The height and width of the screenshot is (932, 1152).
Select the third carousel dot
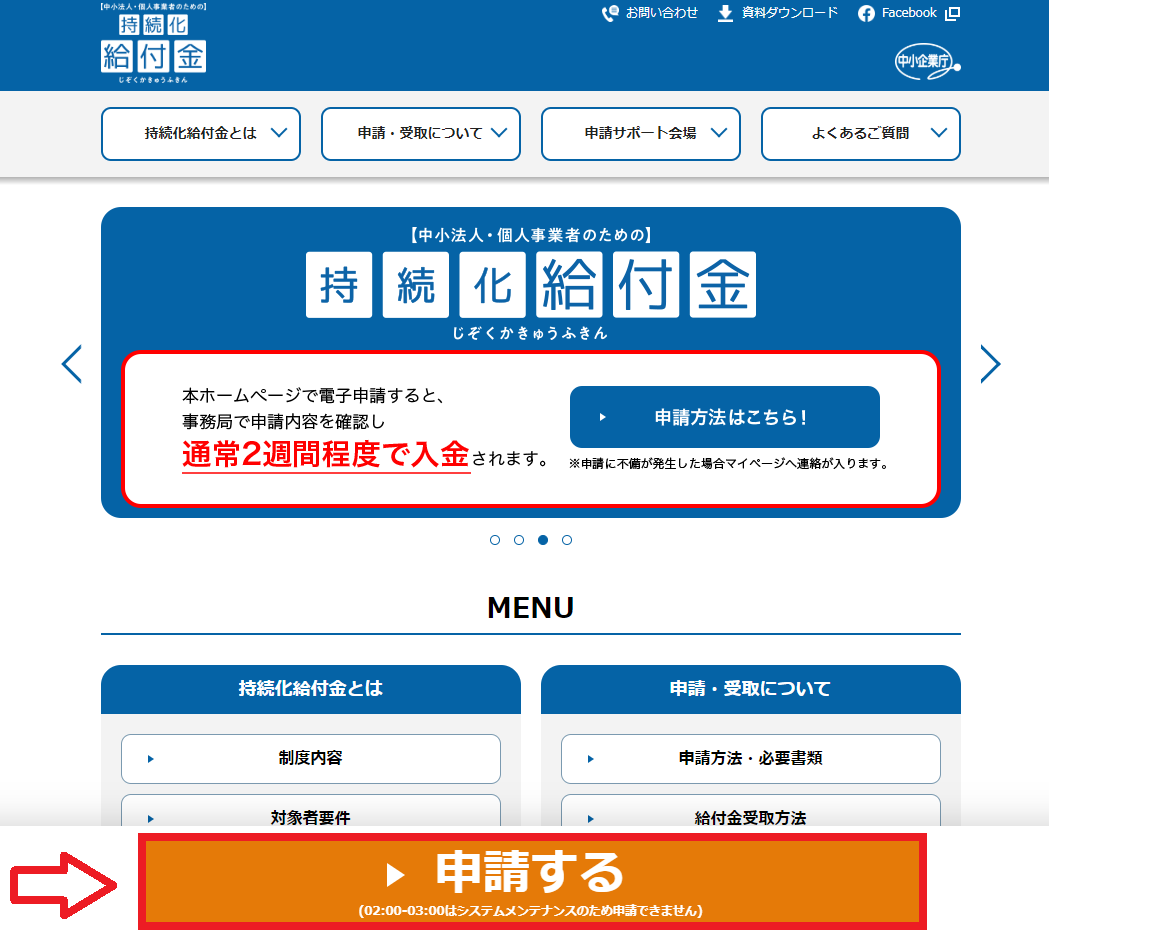tap(543, 540)
